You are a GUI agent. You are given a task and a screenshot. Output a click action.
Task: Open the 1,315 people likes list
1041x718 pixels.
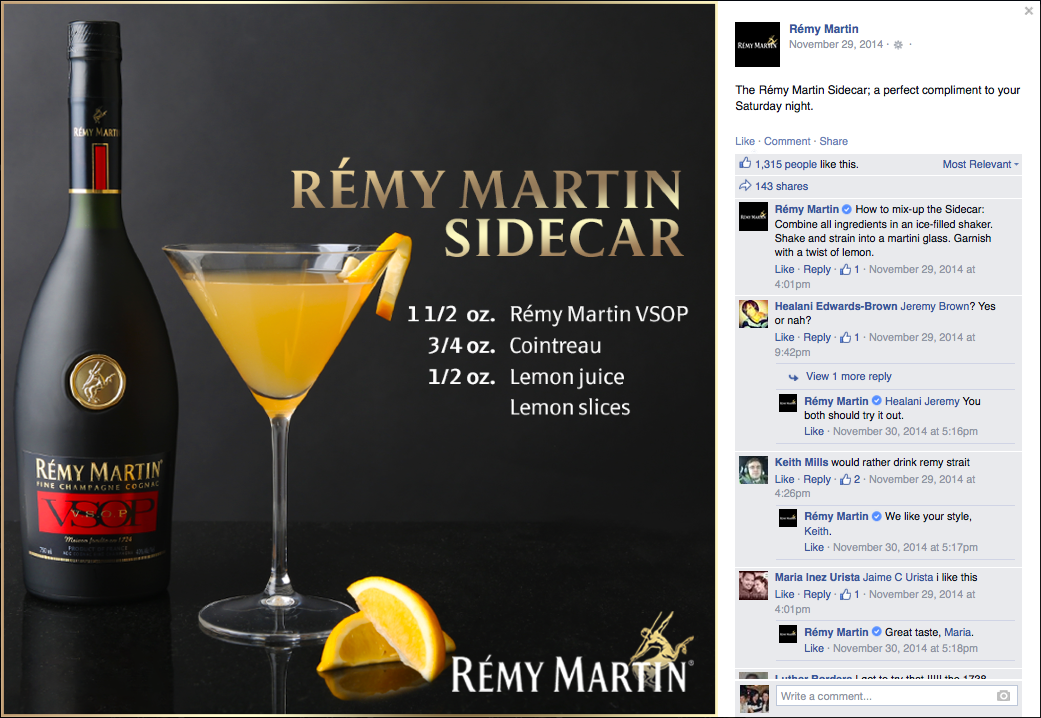(785, 164)
